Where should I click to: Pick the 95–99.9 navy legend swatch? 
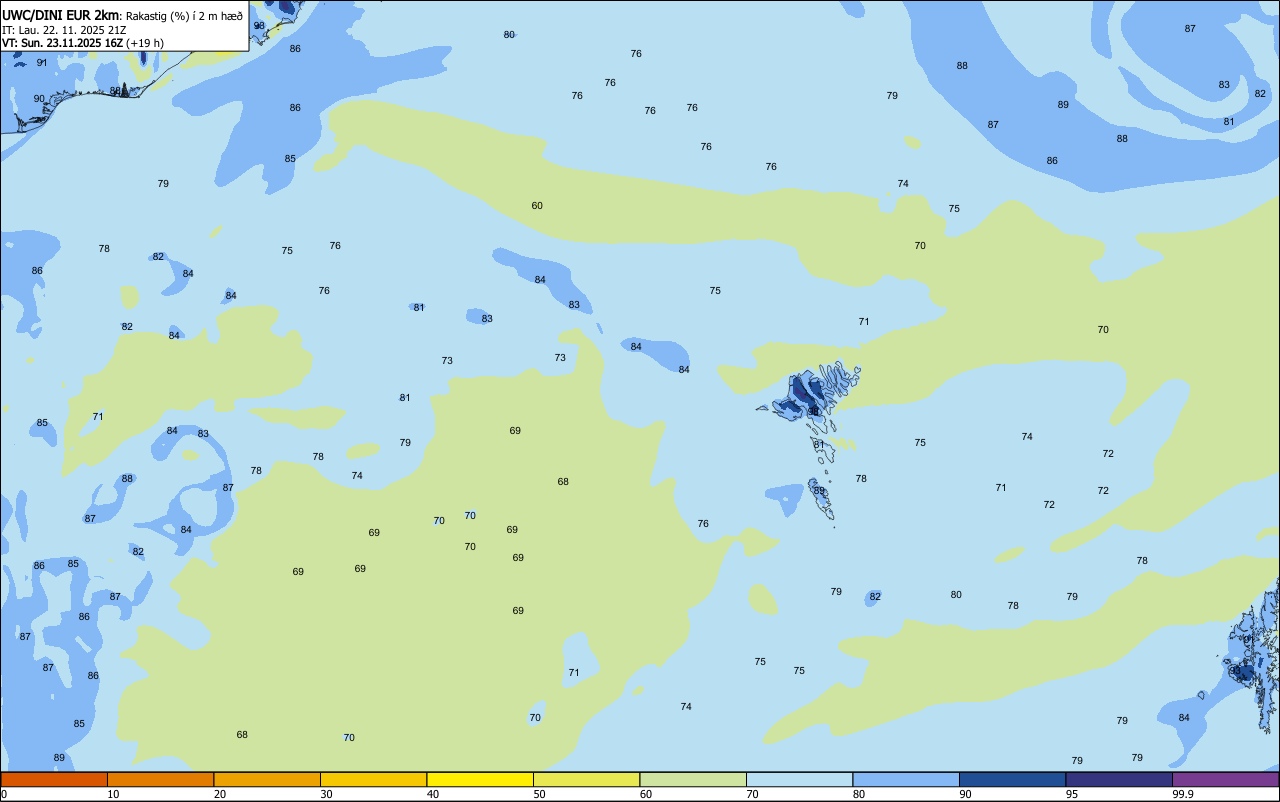(1119, 779)
